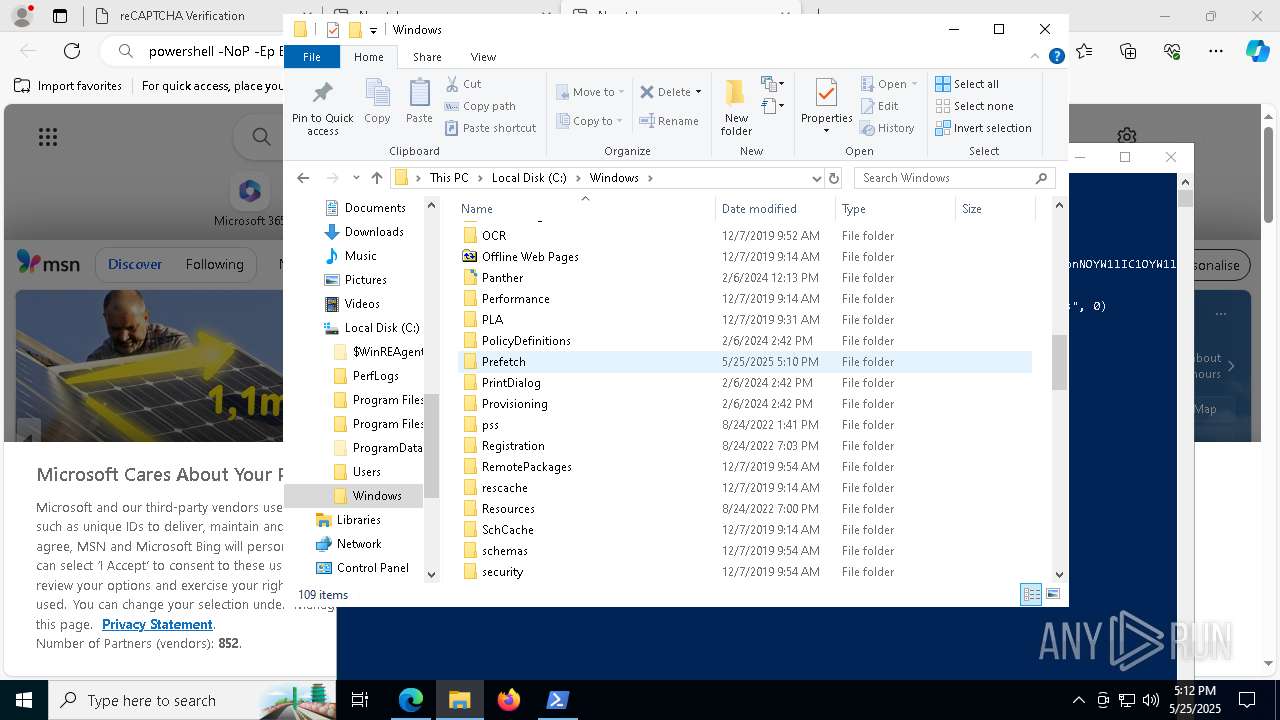The image size is (1280, 720).
Task: Click the Windows Start button
Action: pos(23,700)
